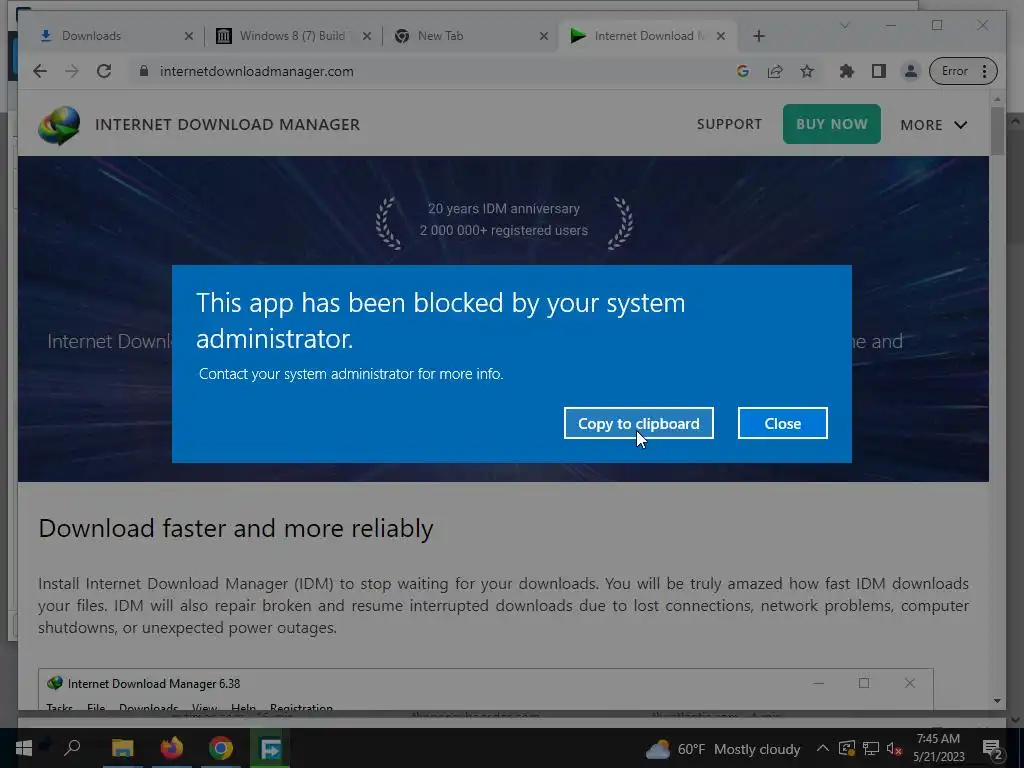Screen dimensions: 1024x768
Task: Open File Explorer from taskbar
Action: tap(122, 748)
